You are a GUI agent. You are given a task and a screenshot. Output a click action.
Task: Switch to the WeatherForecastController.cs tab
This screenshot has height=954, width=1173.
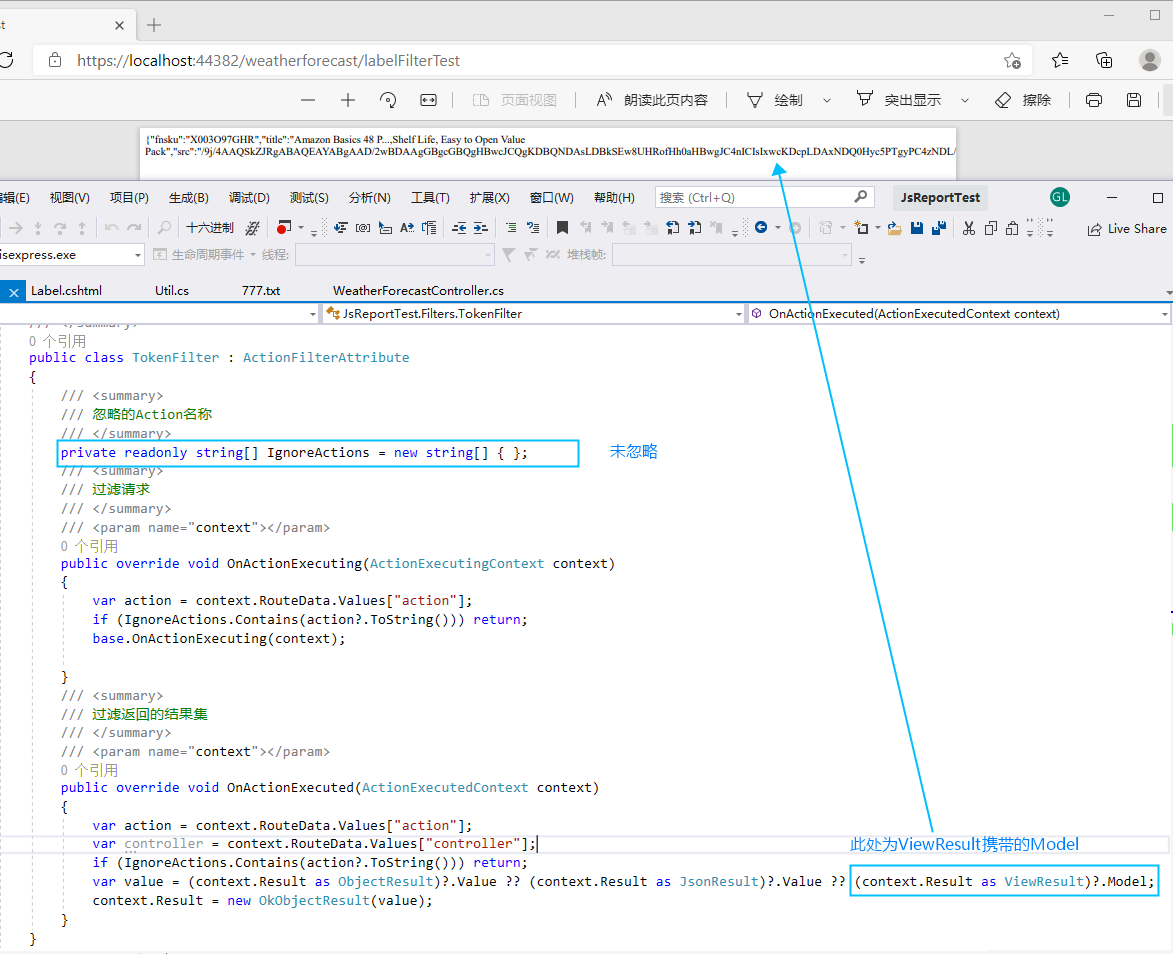[418, 291]
